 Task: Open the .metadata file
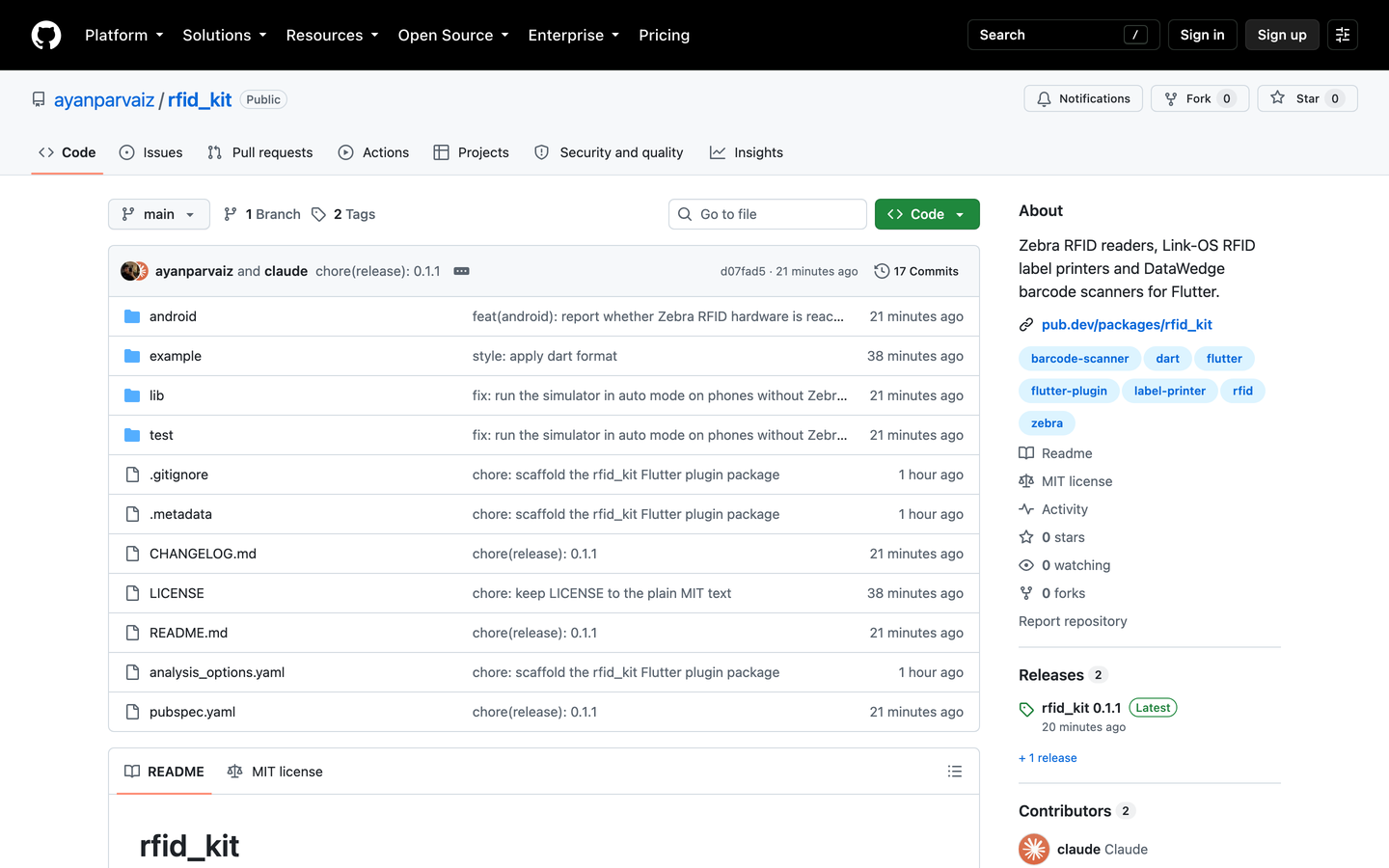click(x=180, y=514)
